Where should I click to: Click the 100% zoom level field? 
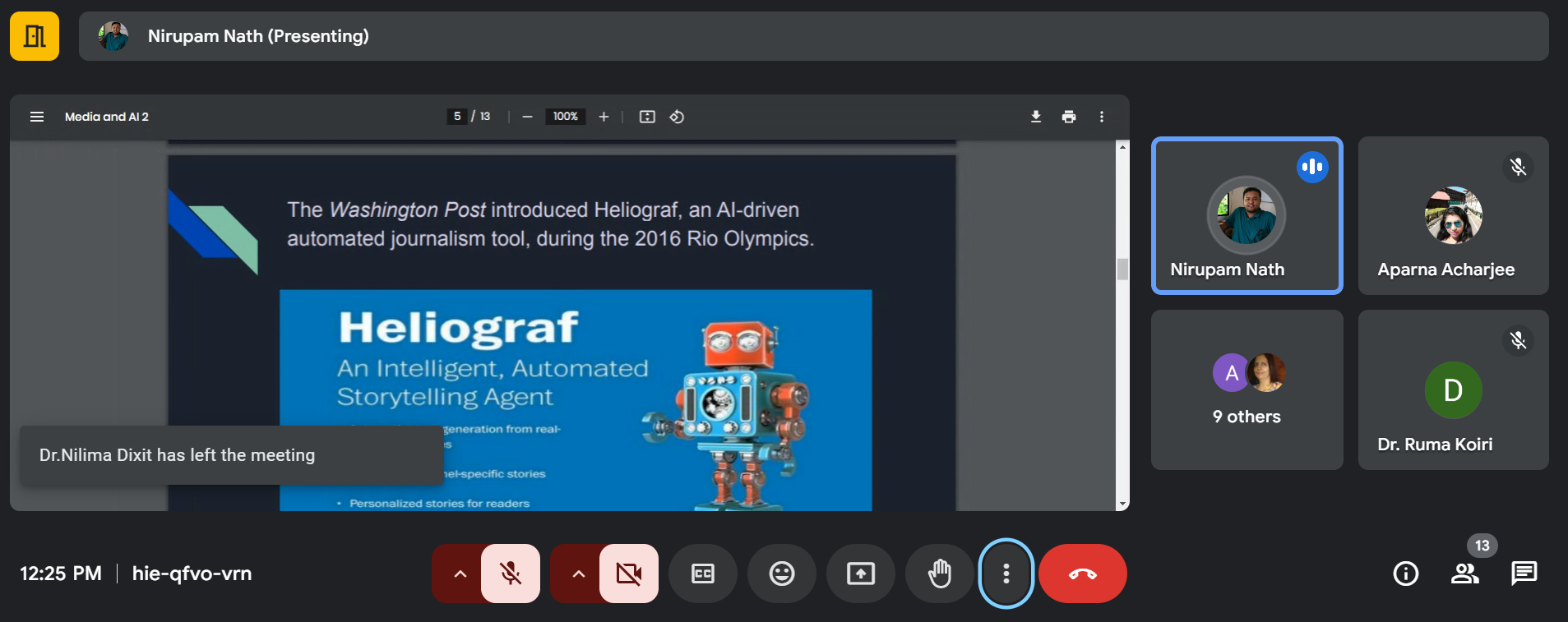[565, 117]
